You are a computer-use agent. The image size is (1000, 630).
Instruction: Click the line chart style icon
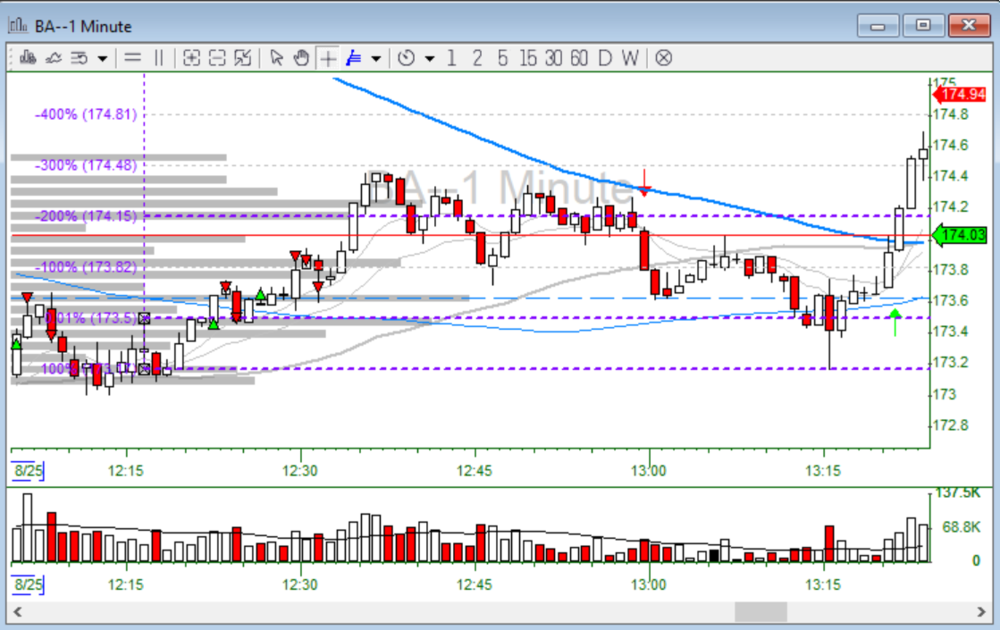tap(54, 58)
